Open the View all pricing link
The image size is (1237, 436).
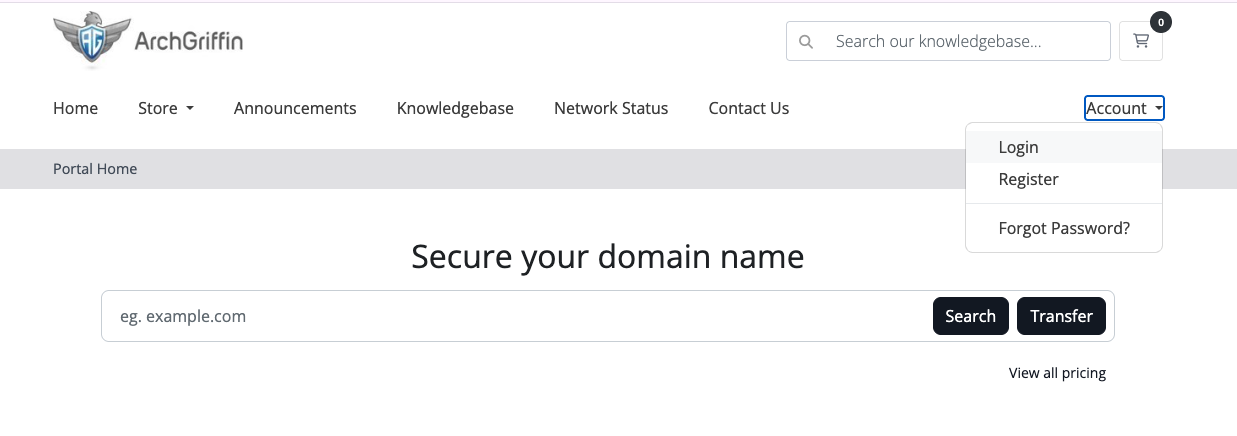click(1057, 373)
